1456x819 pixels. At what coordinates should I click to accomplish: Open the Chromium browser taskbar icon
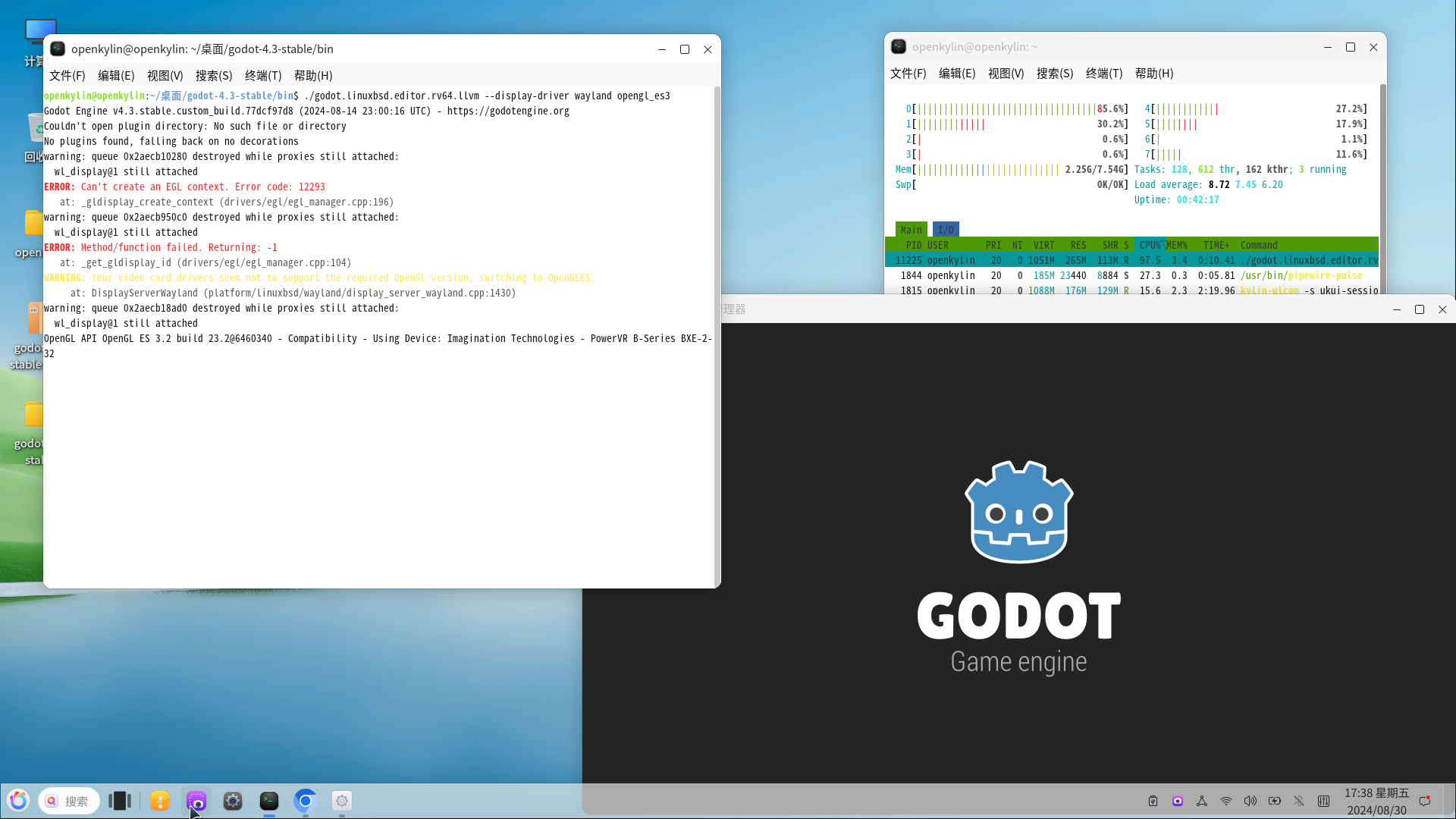(306, 801)
